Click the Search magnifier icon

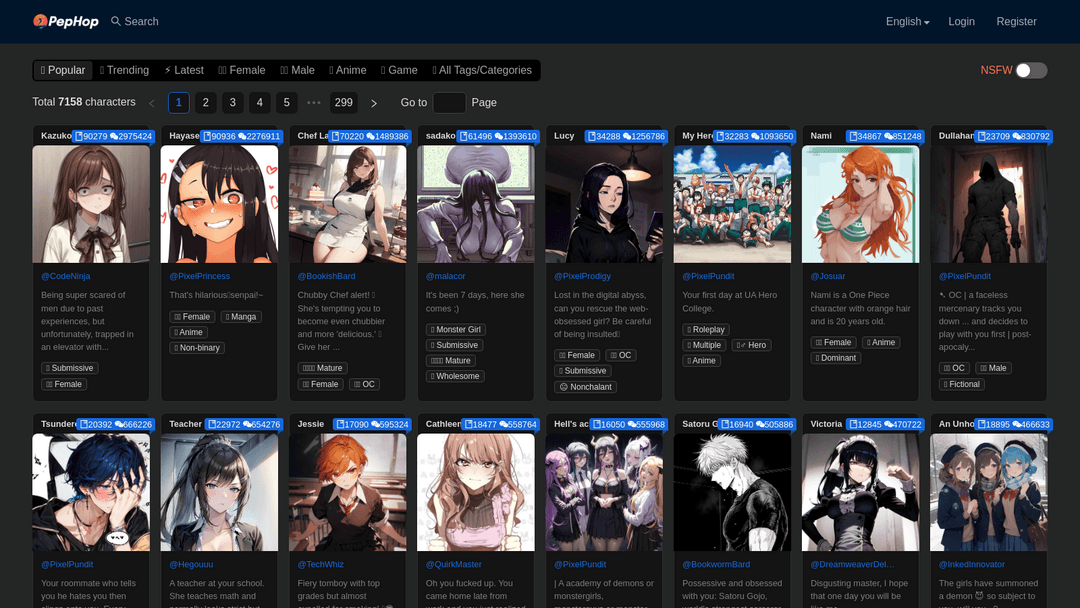pyautogui.click(x=116, y=21)
